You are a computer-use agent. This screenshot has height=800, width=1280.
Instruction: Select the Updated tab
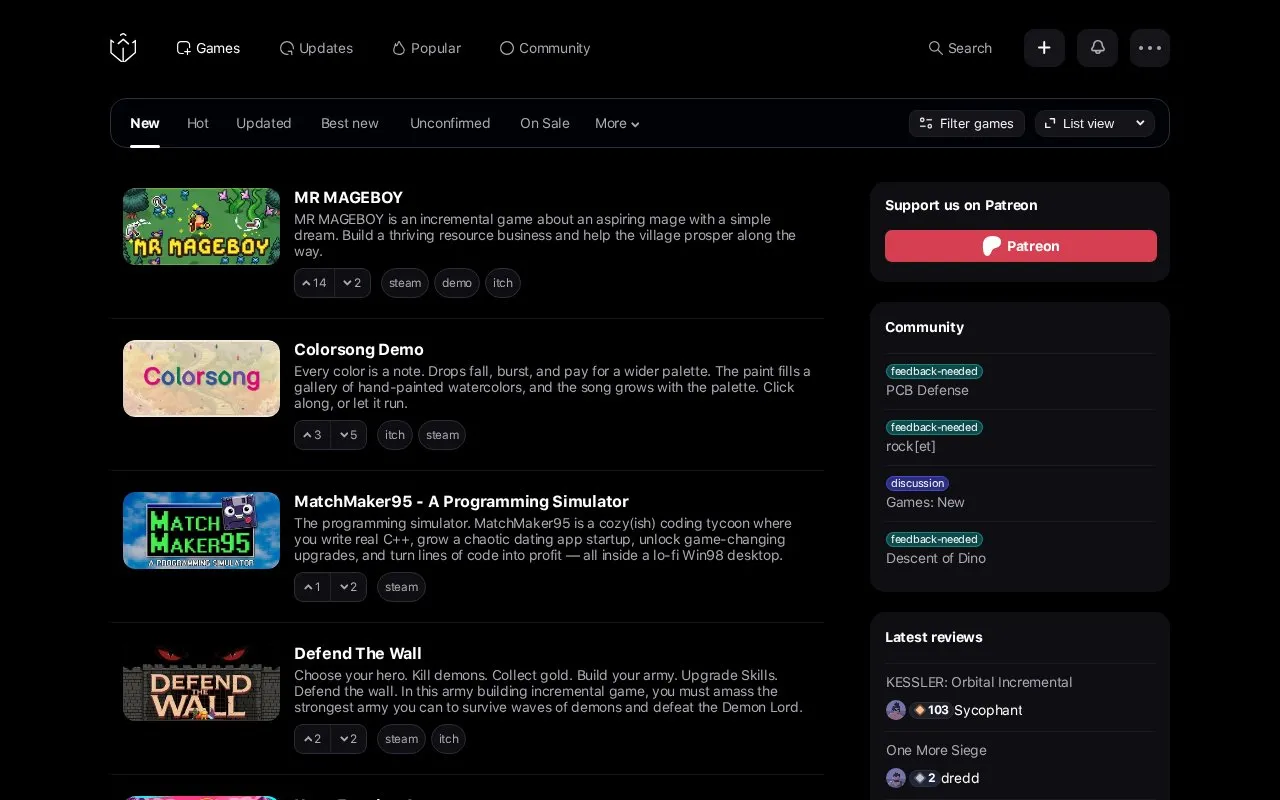click(264, 123)
